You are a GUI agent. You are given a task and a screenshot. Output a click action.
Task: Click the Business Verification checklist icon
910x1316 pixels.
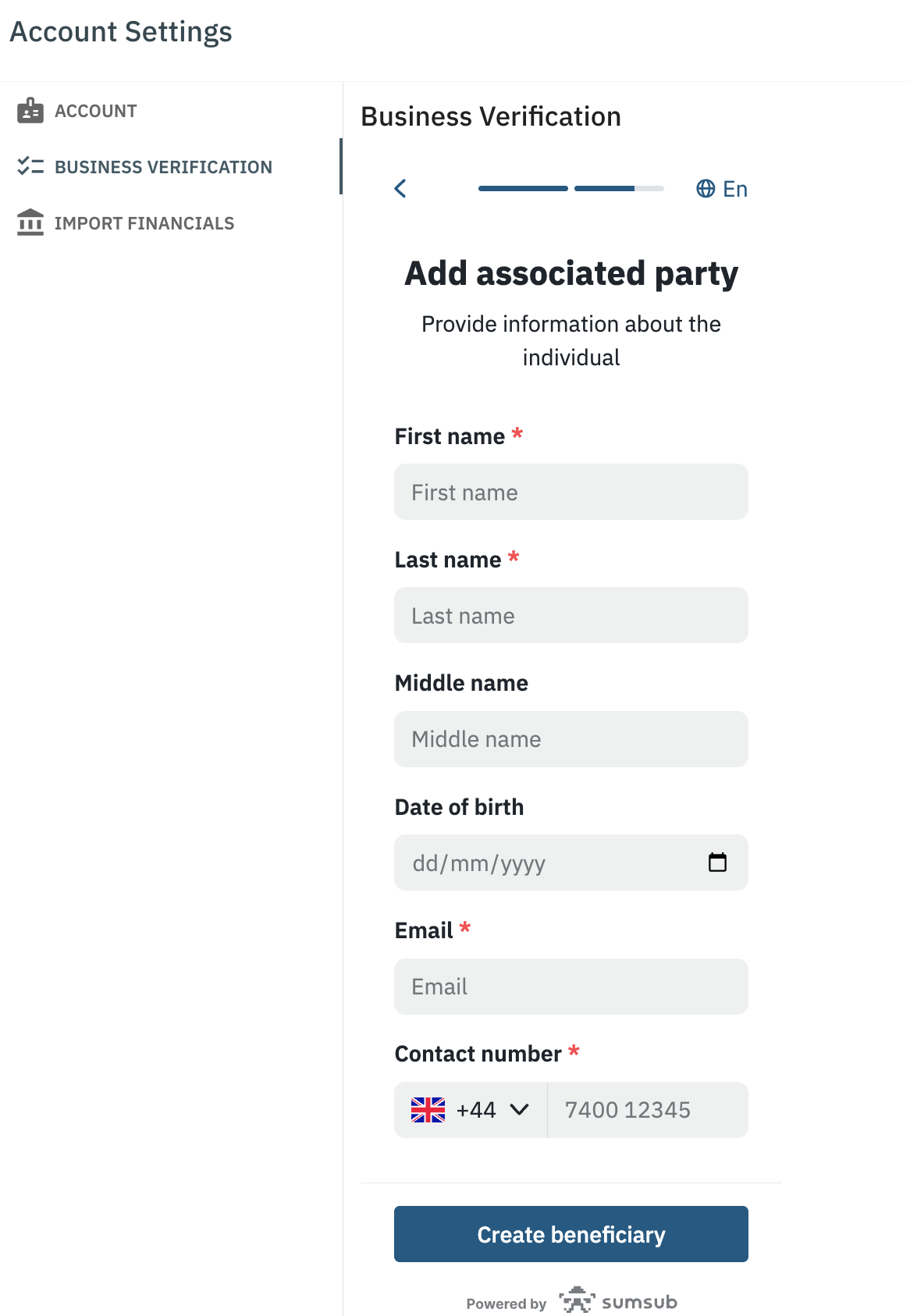[x=29, y=166]
